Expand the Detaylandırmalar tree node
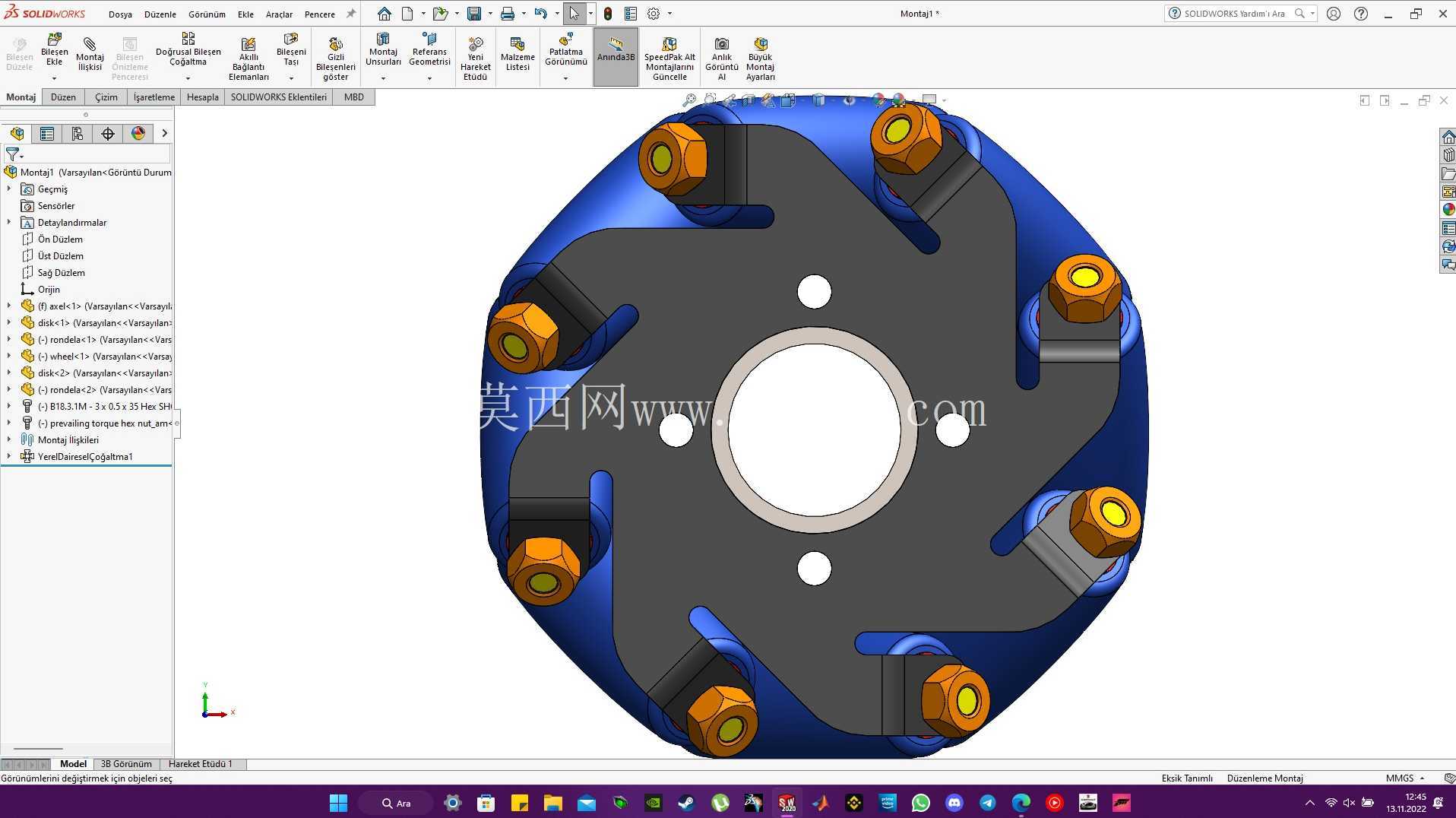This screenshot has width=1456, height=818. (9, 222)
